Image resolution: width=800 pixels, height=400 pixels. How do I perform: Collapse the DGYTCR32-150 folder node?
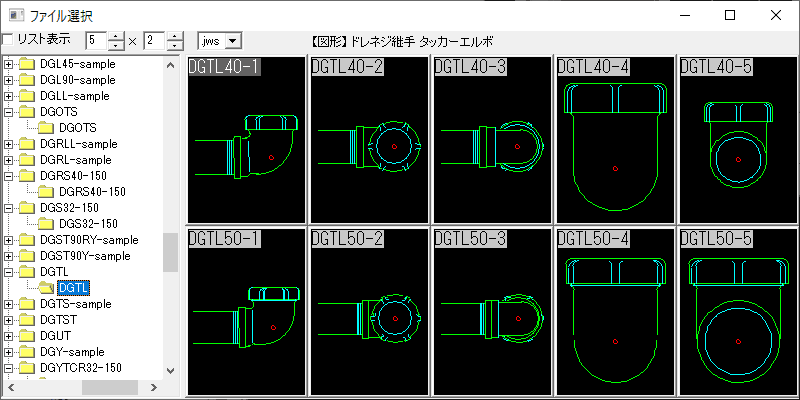point(9,368)
